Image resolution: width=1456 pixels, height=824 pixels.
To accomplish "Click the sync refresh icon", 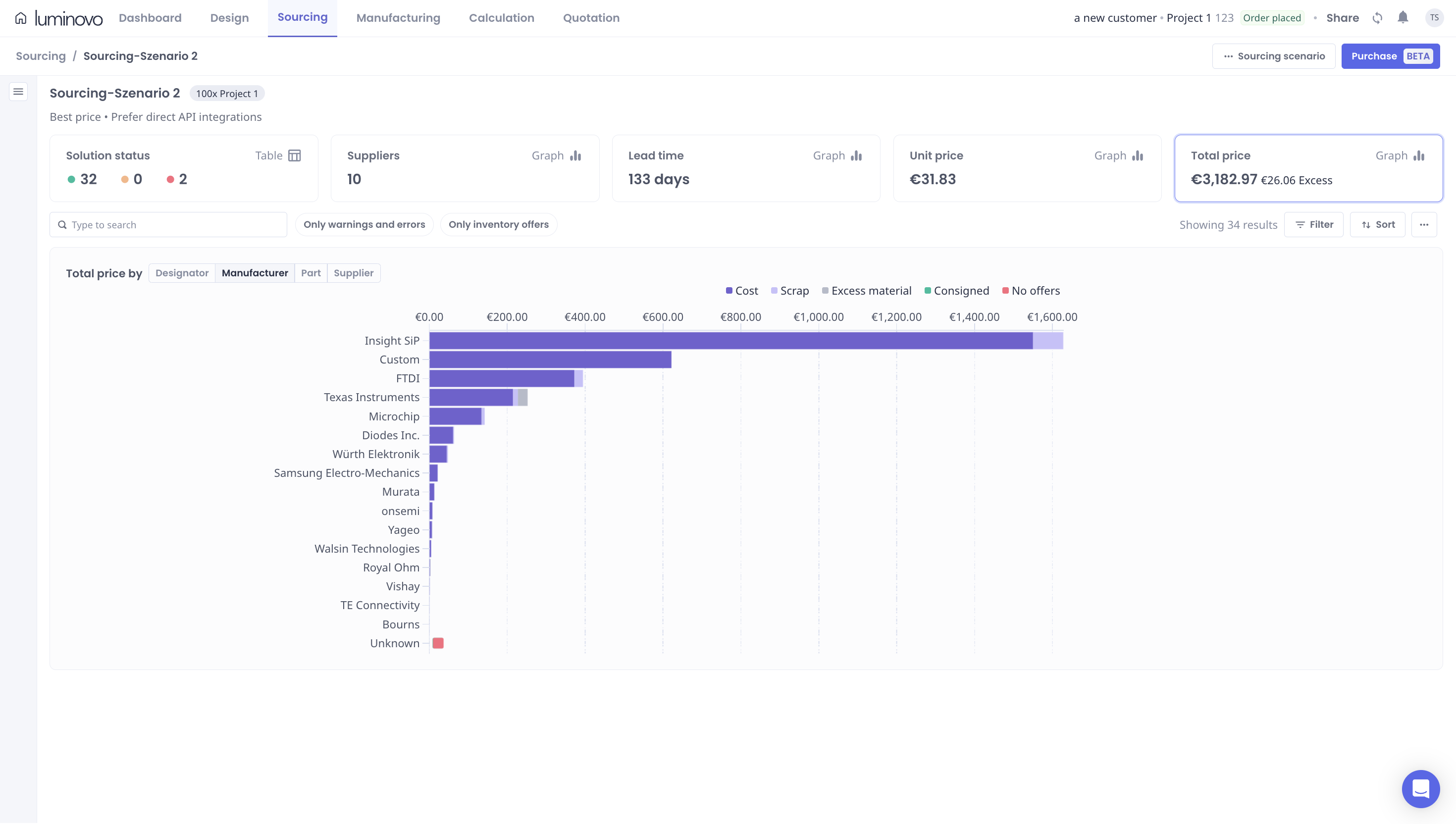I will point(1377,18).
